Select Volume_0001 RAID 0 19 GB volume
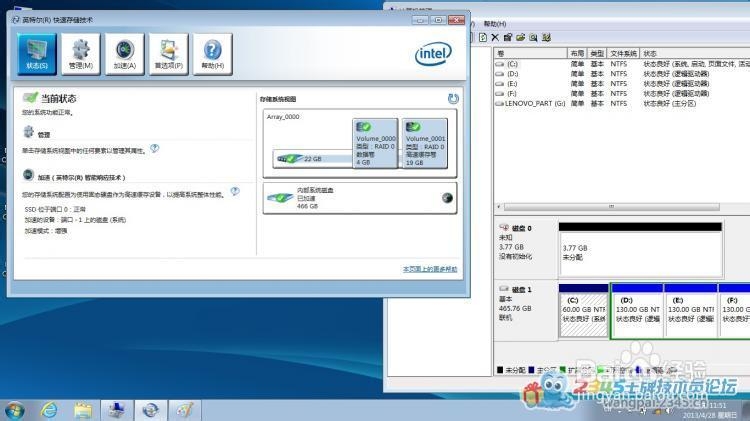Screen dimensions: 750x421 [x=425, y=143]
